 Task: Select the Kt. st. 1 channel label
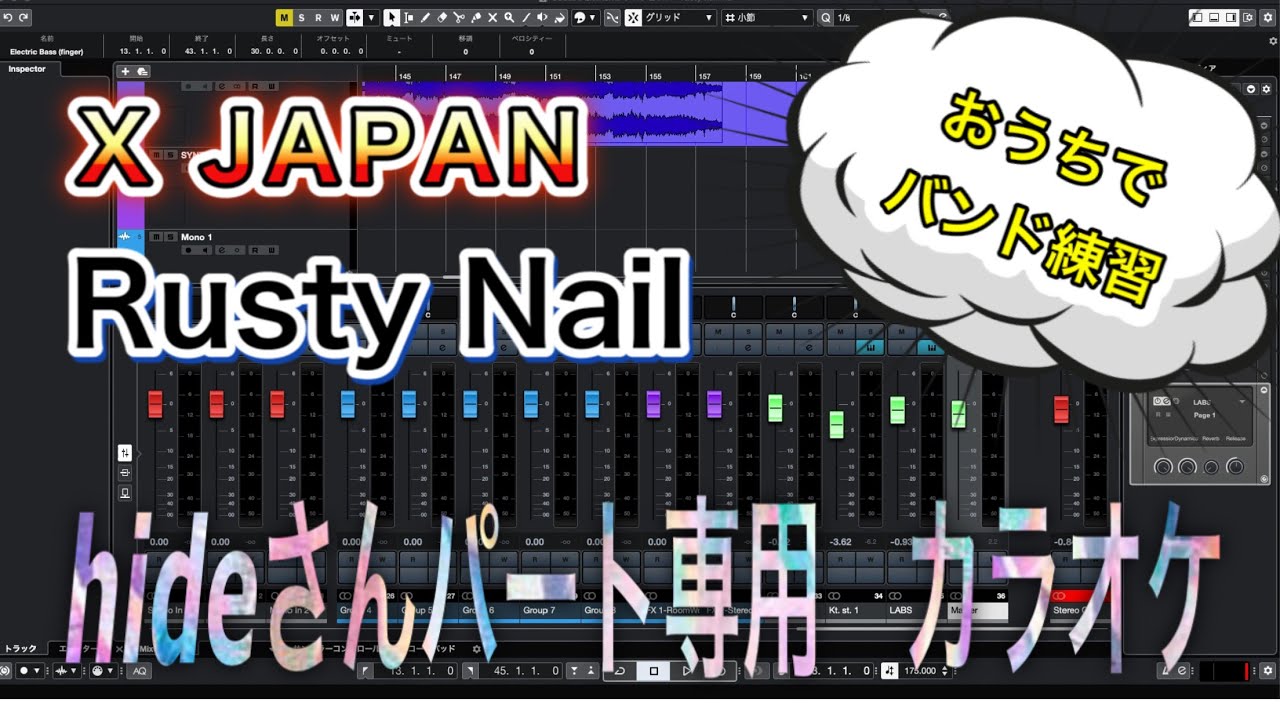844,610
